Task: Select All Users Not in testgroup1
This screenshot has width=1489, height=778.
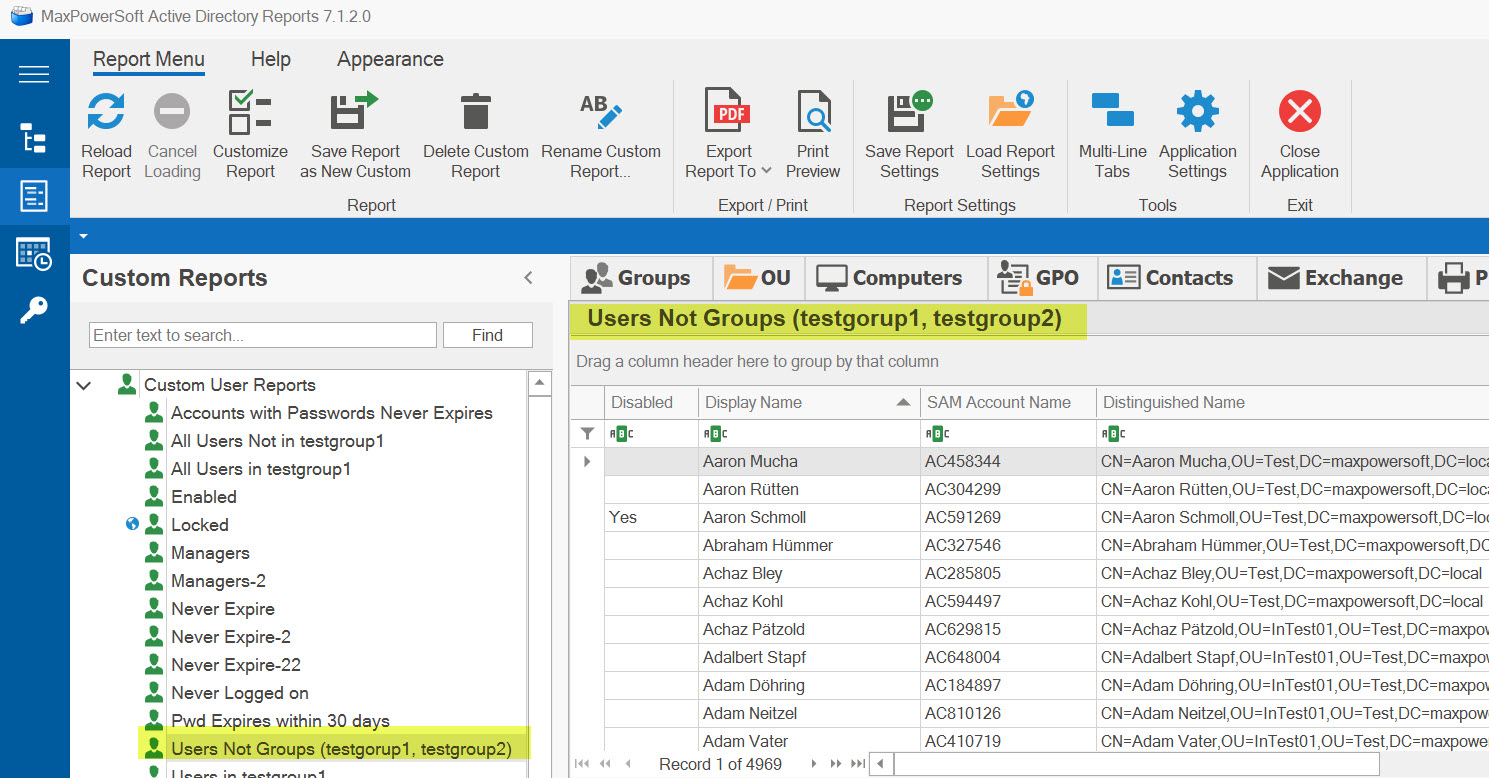Action: coord(277,441)
